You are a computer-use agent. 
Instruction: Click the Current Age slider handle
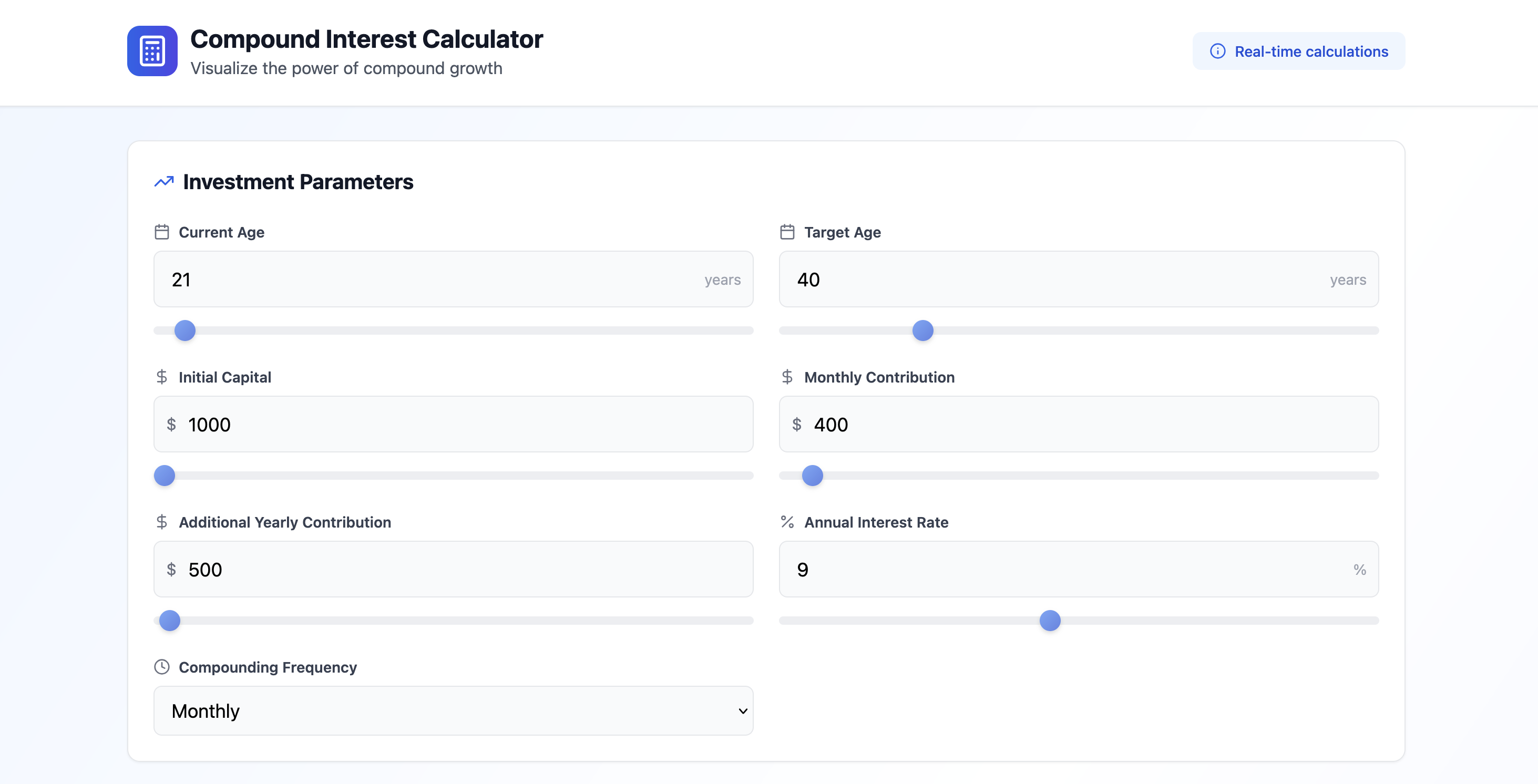tap(185, 330)
